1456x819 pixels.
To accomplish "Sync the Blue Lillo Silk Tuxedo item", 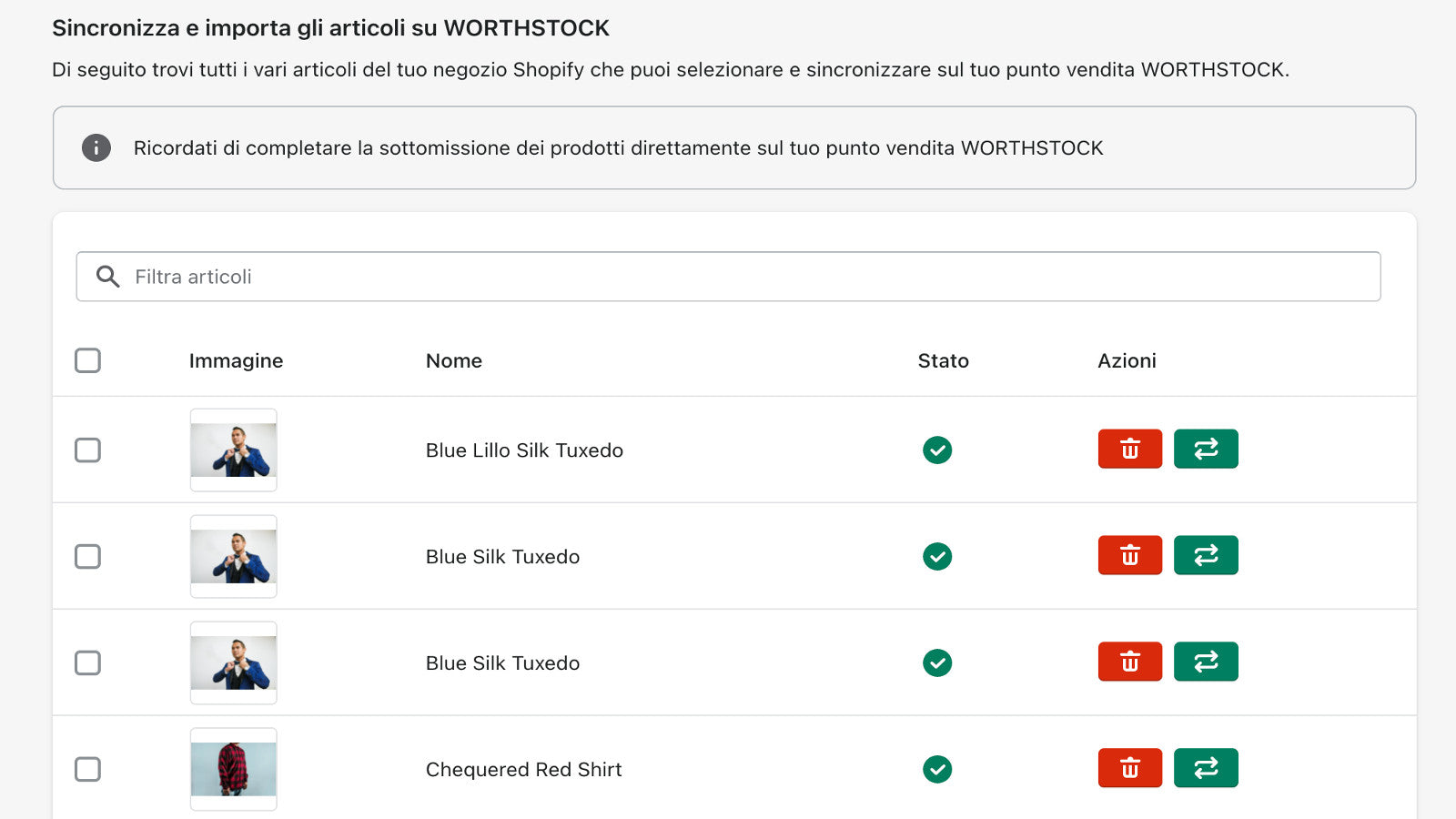I will click(1206, 449).
